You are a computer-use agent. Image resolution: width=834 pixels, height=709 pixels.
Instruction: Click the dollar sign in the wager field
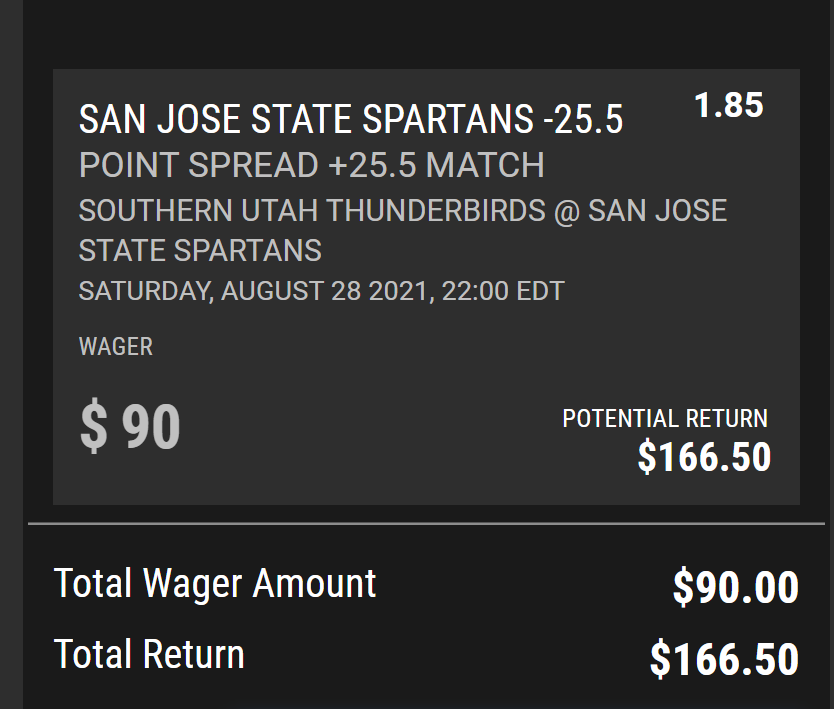pyautogui.click(x=93, y=428)
